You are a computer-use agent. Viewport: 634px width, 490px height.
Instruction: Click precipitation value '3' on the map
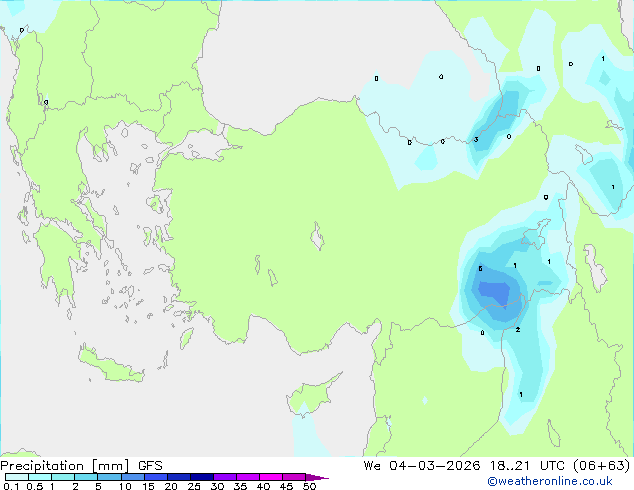pos(476,139)
